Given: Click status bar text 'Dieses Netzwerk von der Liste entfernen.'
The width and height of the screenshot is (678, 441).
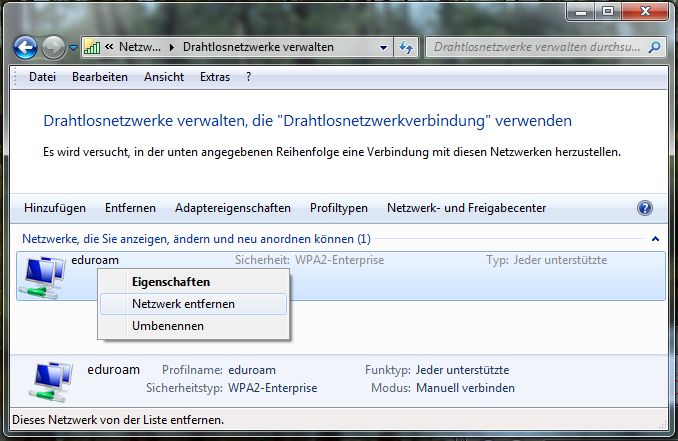Looking at the screenshot, I should 118,420.
